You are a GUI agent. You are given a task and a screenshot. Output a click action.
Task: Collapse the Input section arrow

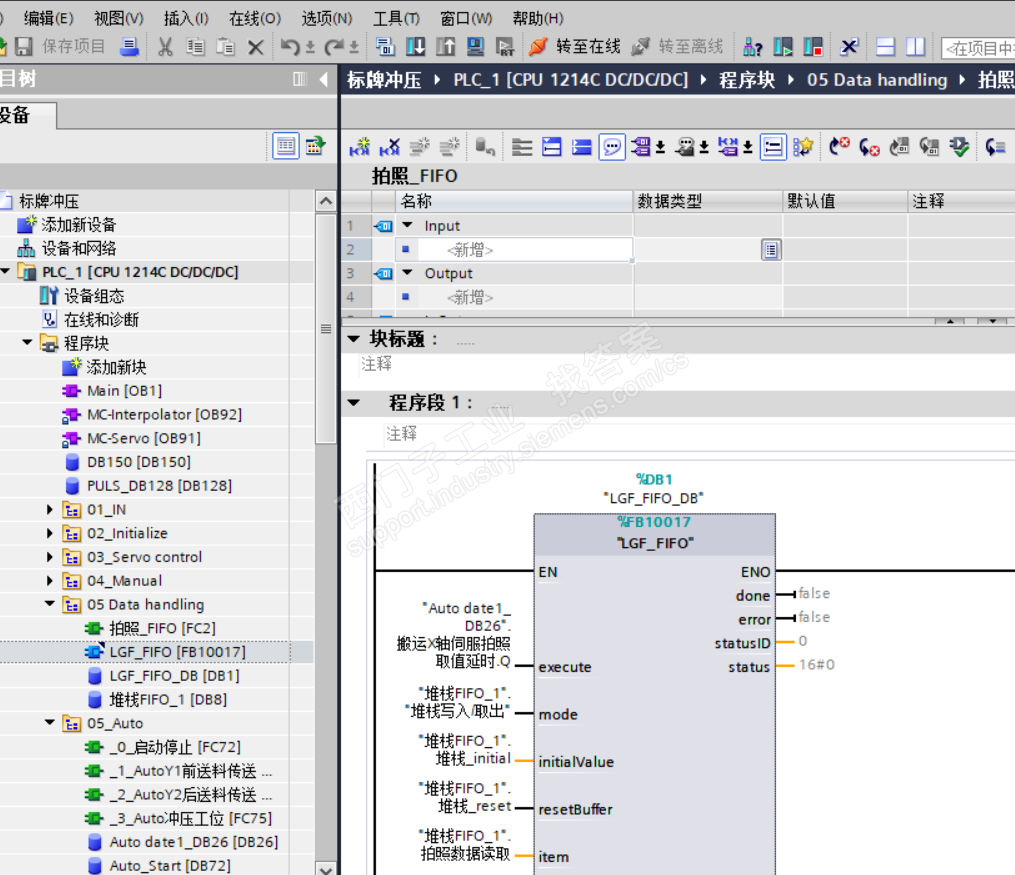(x=407, y=225)
